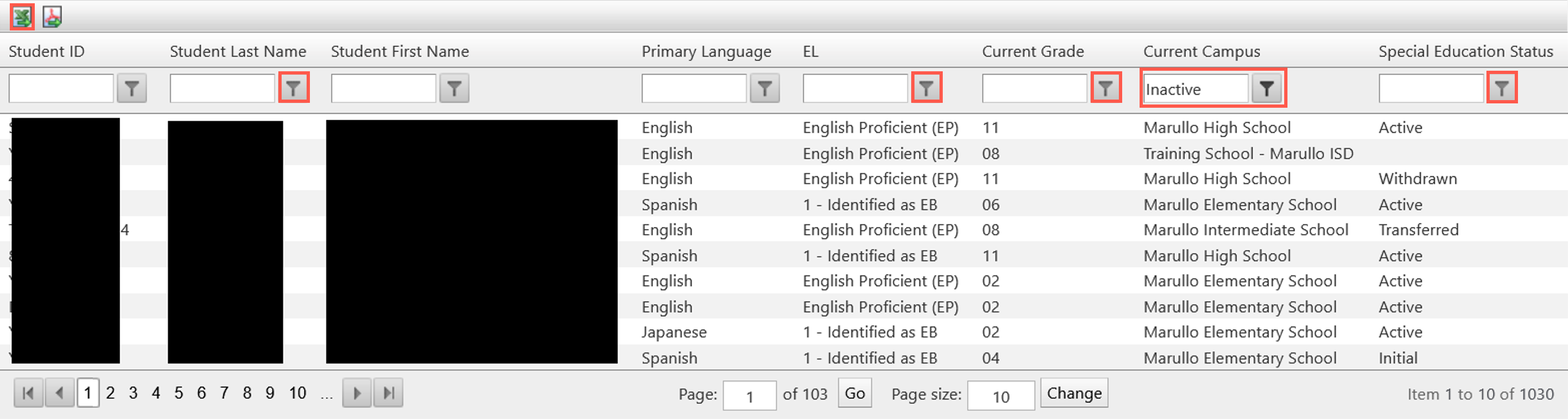
Task: Go to the last page
Action: (388, 393)
